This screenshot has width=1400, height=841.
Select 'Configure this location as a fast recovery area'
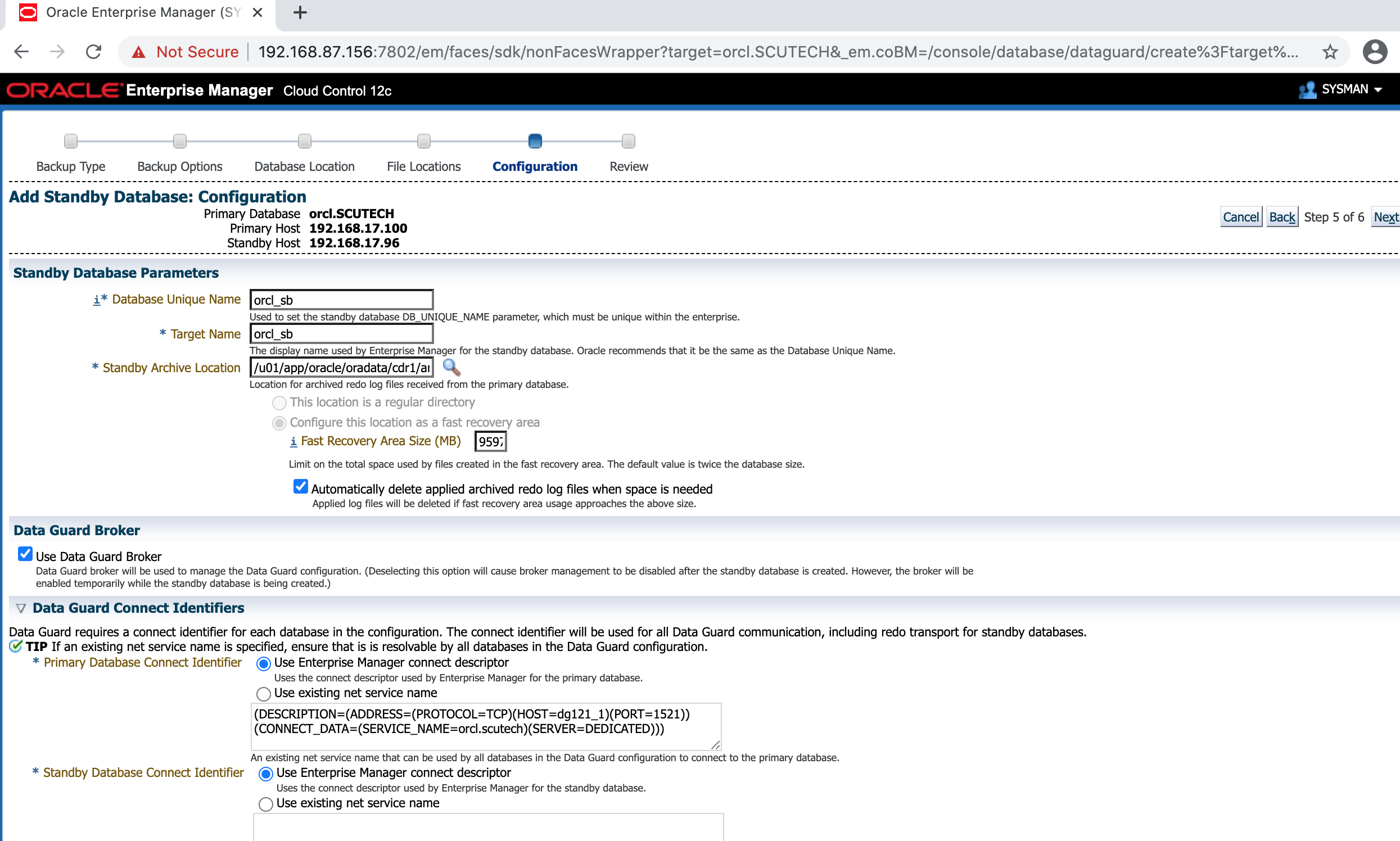pyautogui.click(x=279, y=423)
